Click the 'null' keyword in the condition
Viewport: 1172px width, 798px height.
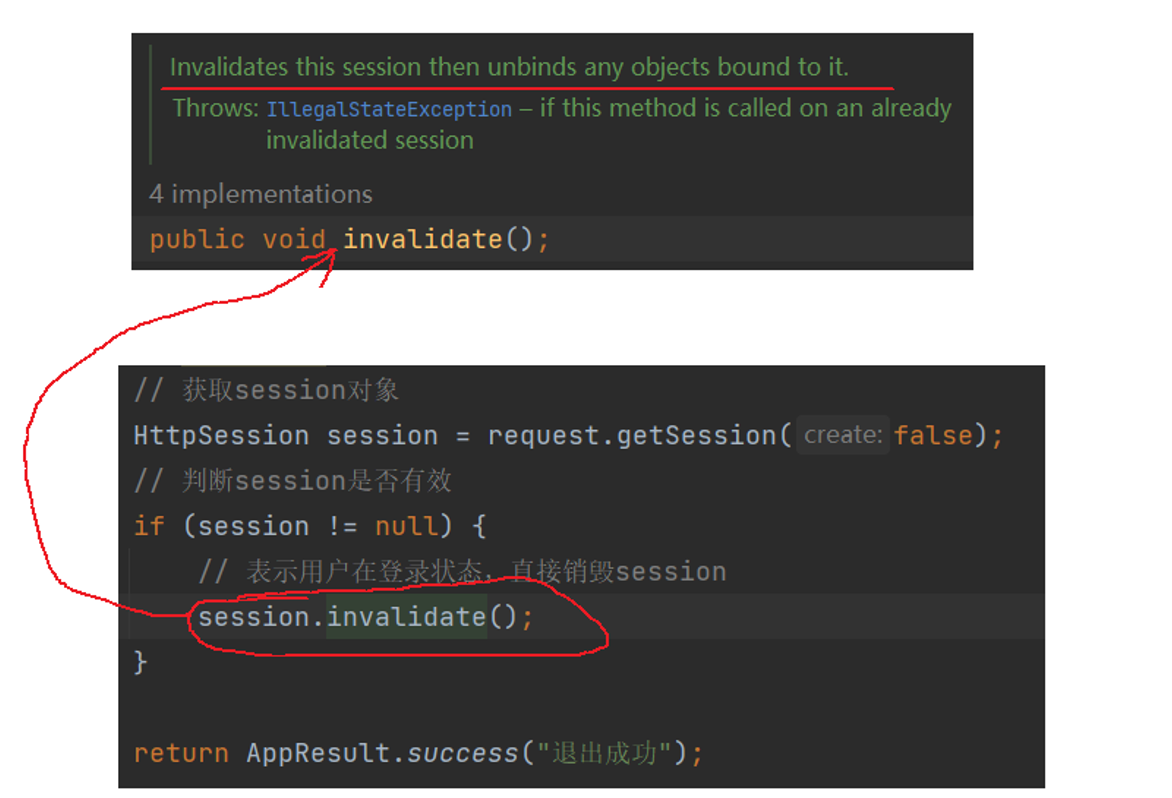(407, 526)
